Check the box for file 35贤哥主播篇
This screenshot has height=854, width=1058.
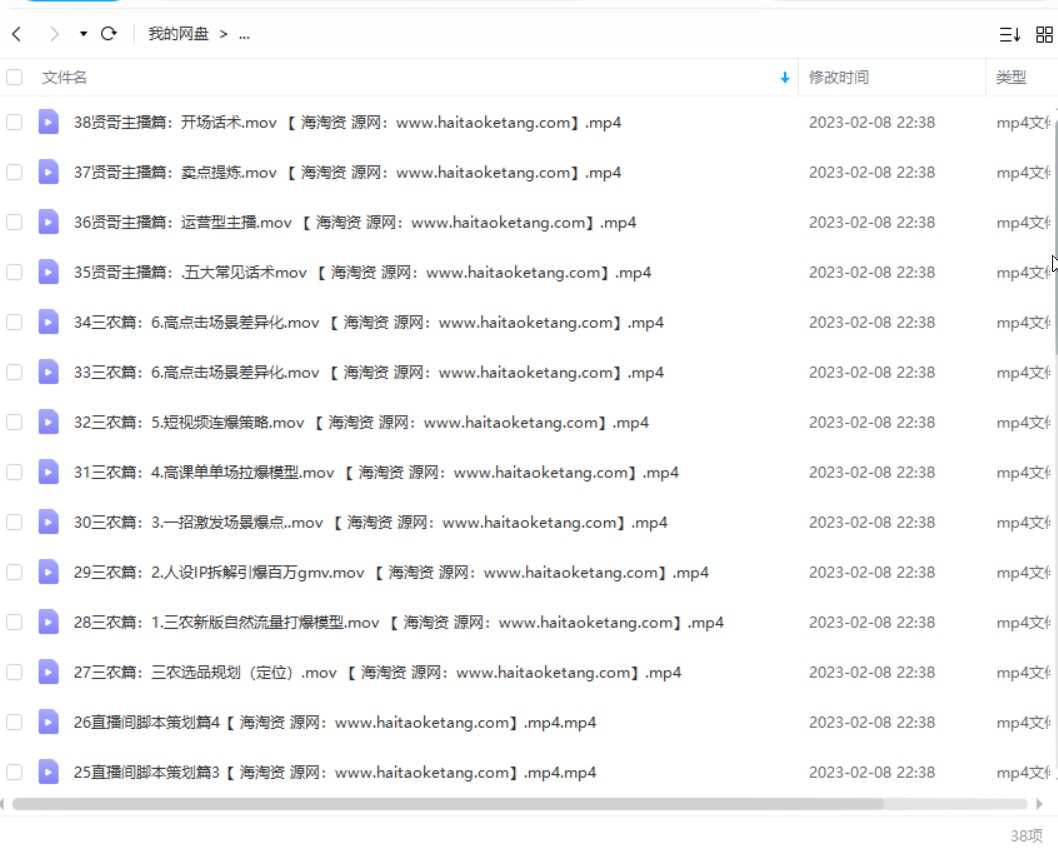[x=14, y=272]
